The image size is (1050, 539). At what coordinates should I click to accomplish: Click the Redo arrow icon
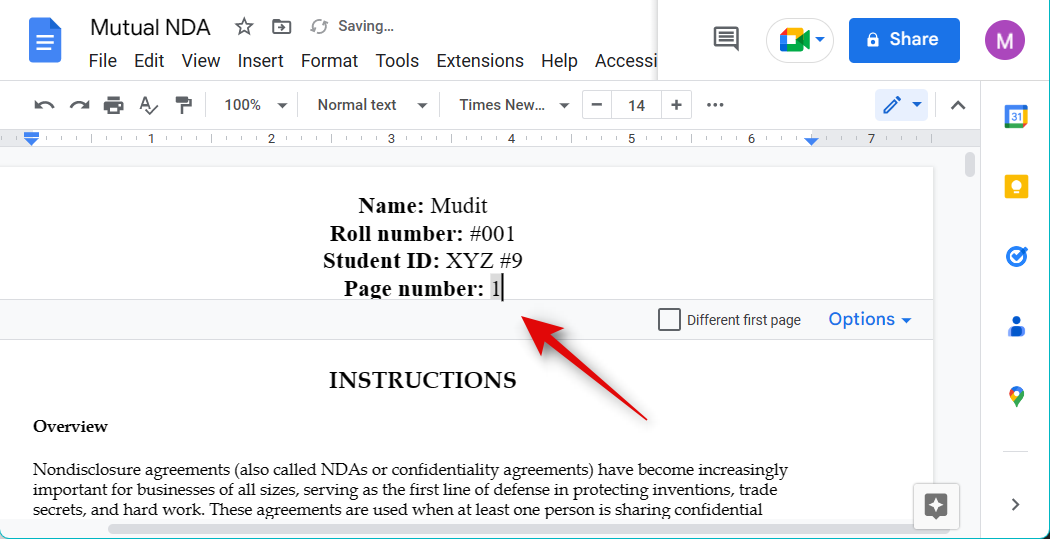click(x=79, y=105)
